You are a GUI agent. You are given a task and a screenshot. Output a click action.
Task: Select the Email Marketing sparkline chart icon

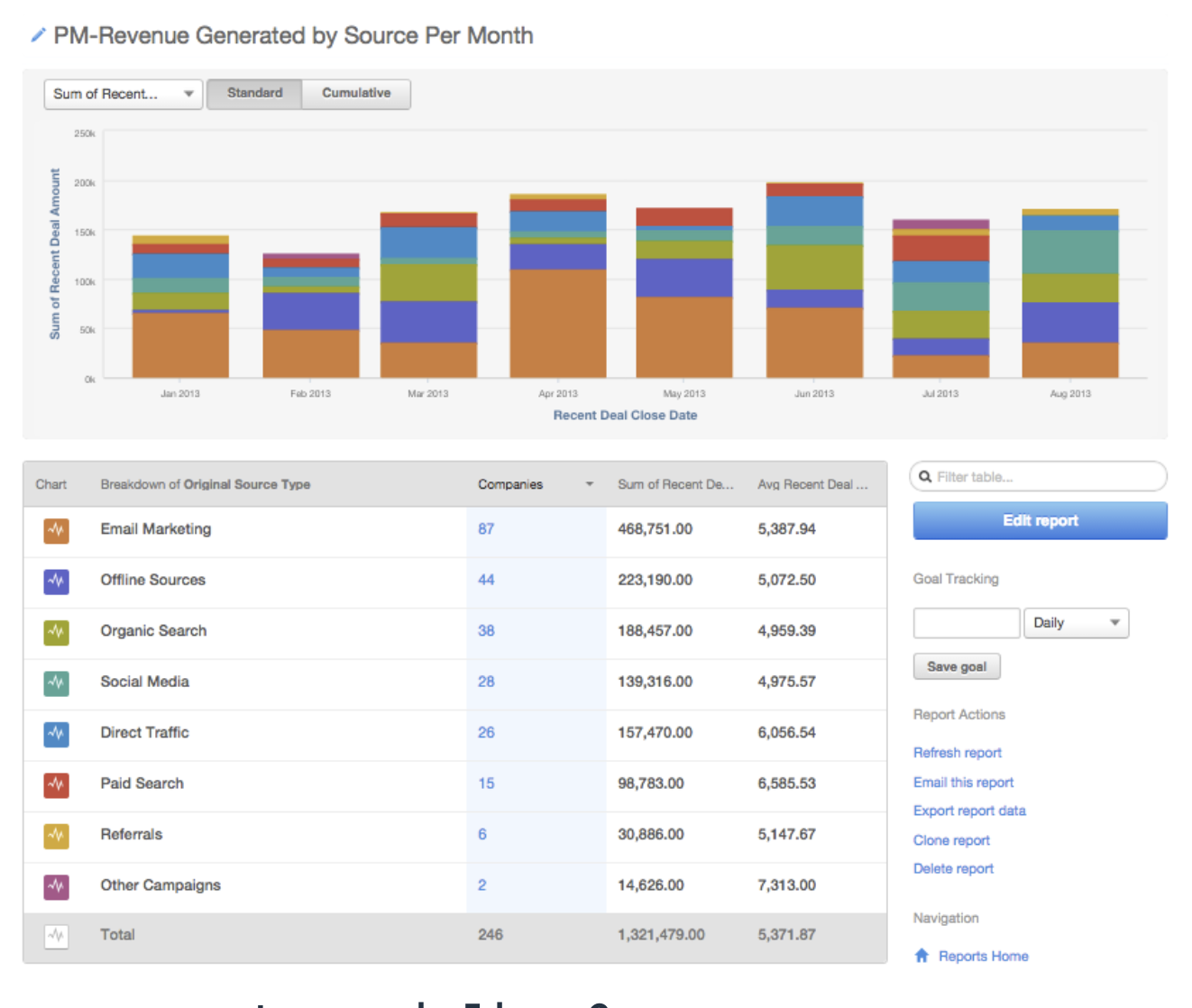56,531
